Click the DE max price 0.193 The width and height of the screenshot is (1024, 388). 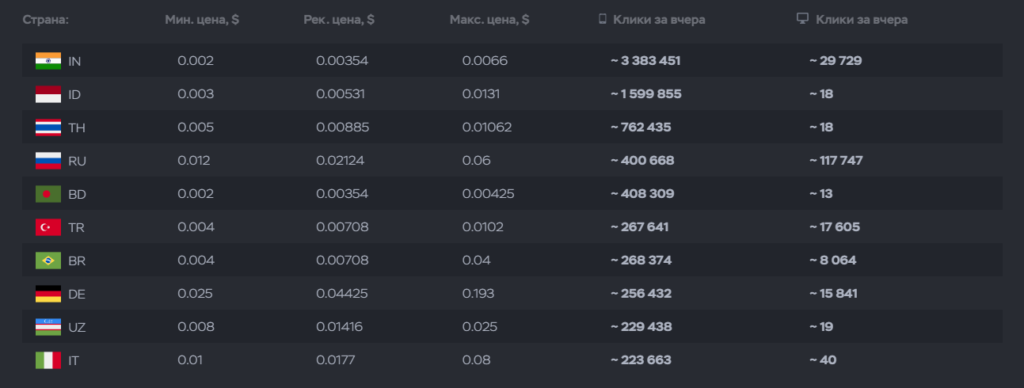[x=478, y=294]
